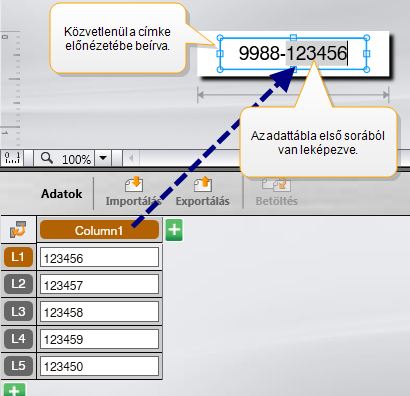Select row label L4
This screenshot has width=410, height=396.
(x=18, y=339)
